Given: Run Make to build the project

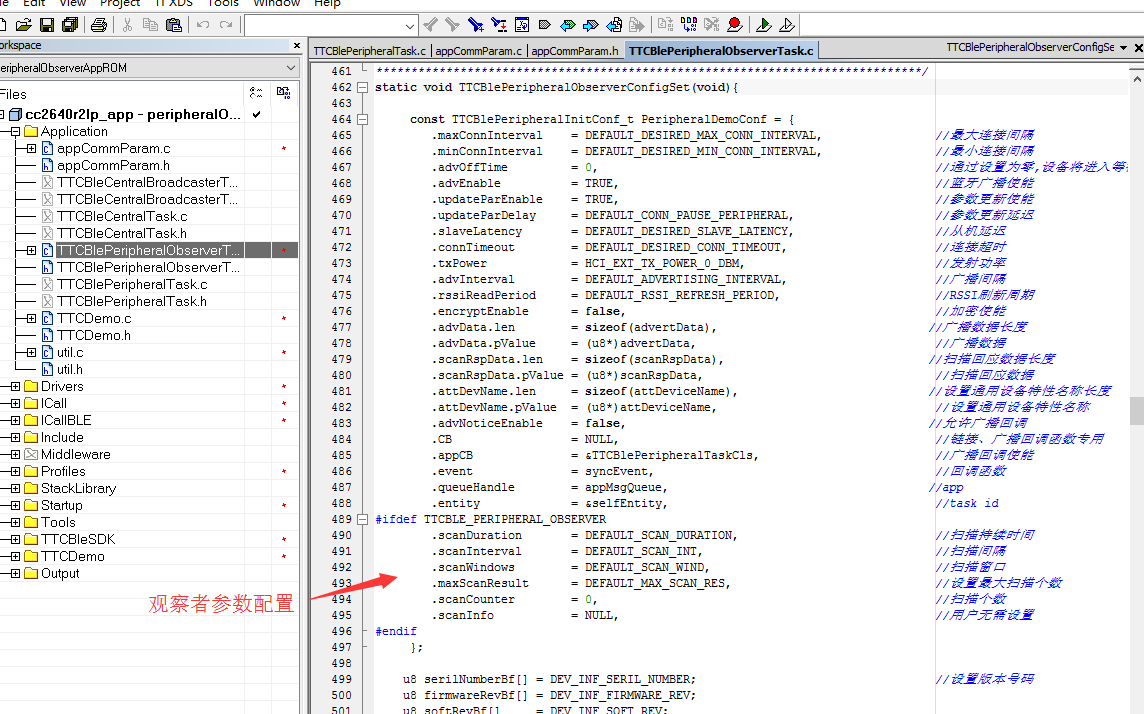Looking at the screenshot, I should [689, 26].
